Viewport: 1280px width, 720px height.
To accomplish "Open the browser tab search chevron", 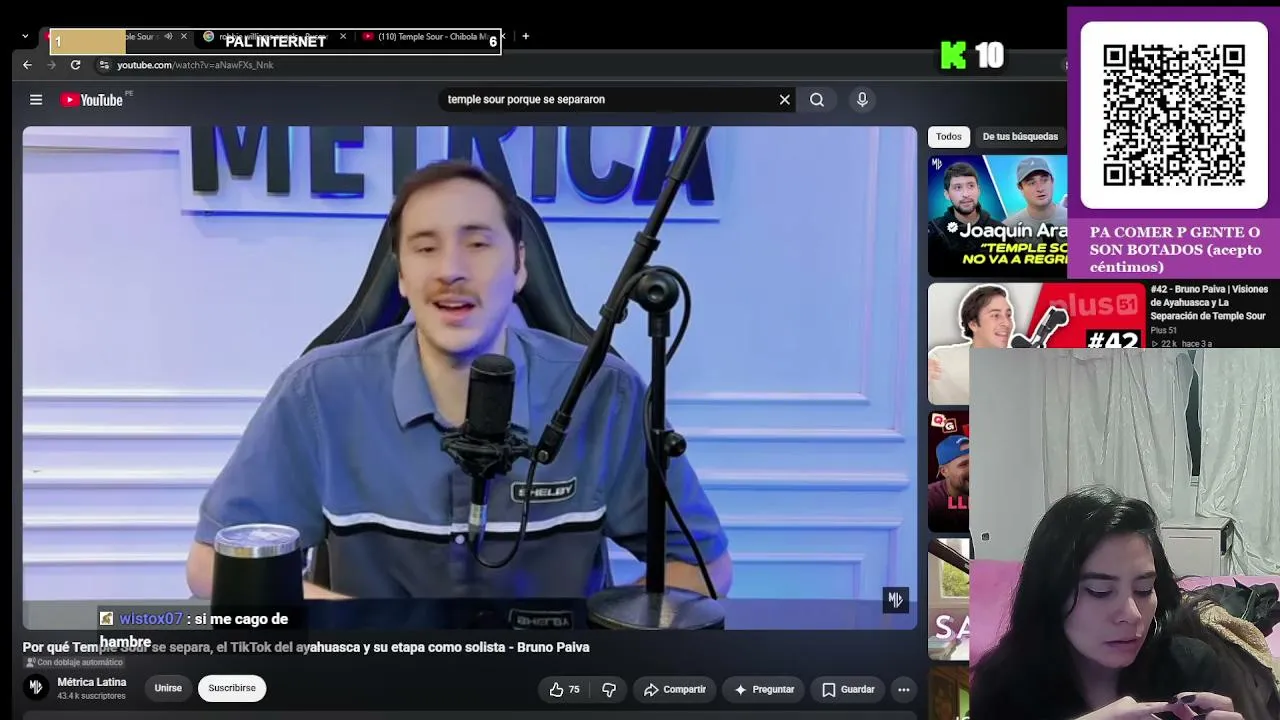I will pos(25,36).
